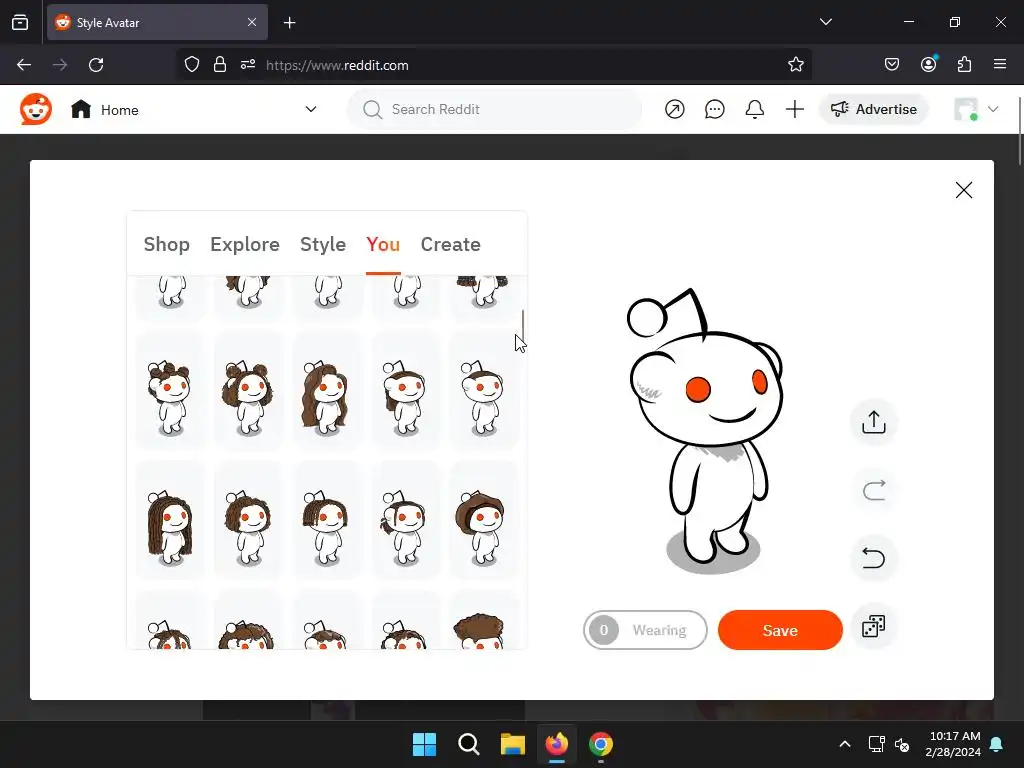
Task: Open Firefox application menu
Action: (999, 65)
